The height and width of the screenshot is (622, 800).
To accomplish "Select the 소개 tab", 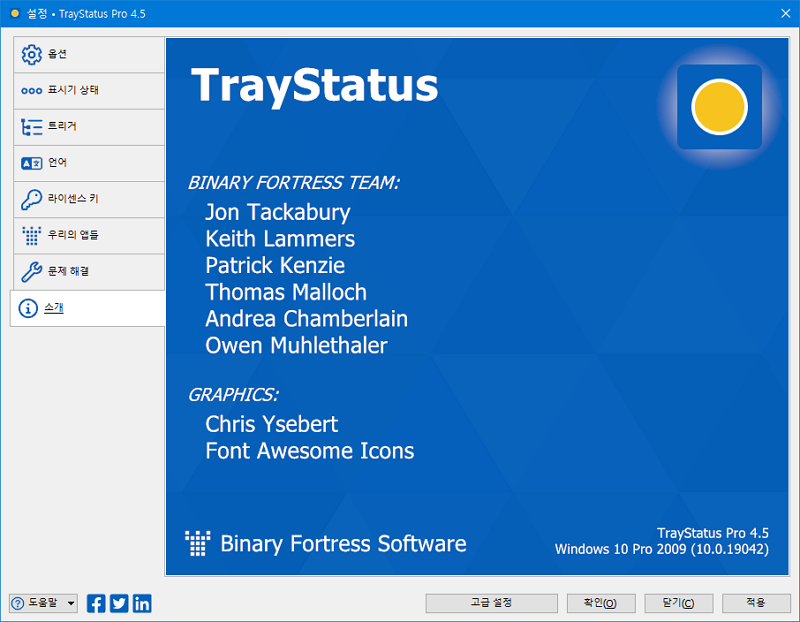I will pyautogui.click(x=87, y=308).
